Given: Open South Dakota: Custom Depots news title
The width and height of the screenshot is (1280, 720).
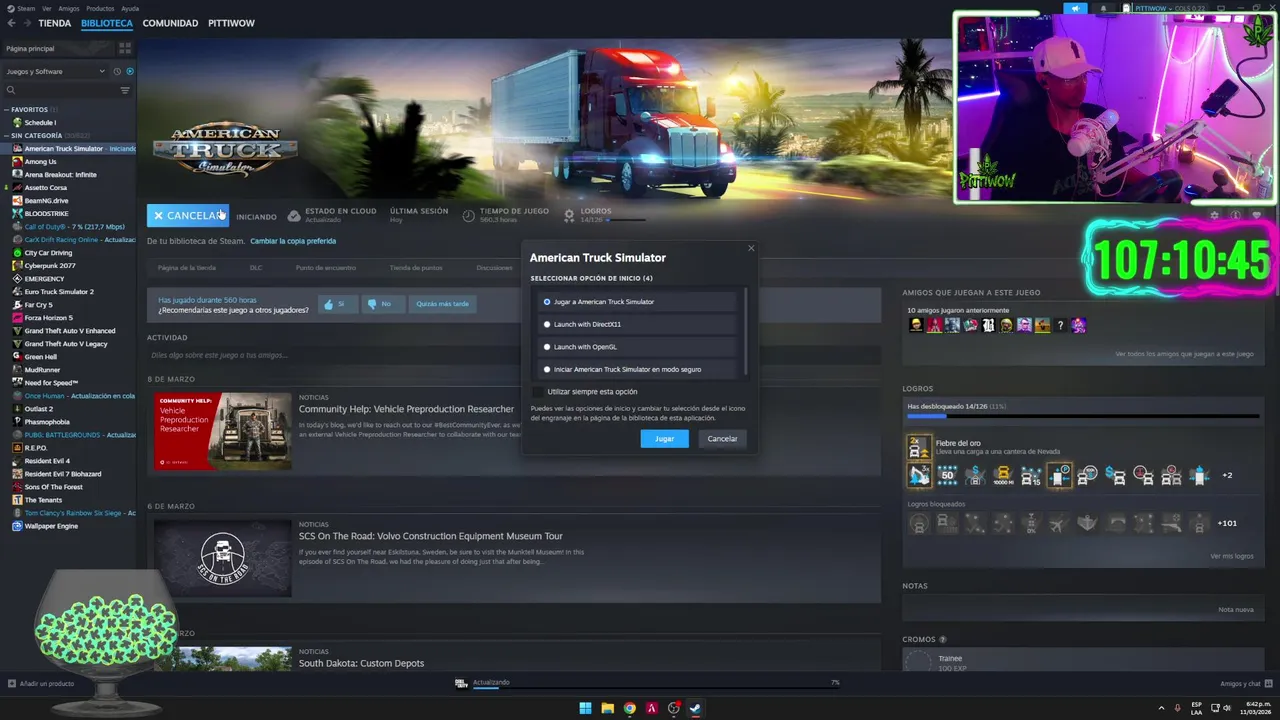Looking at the screenshot, I should pos(361,663).
